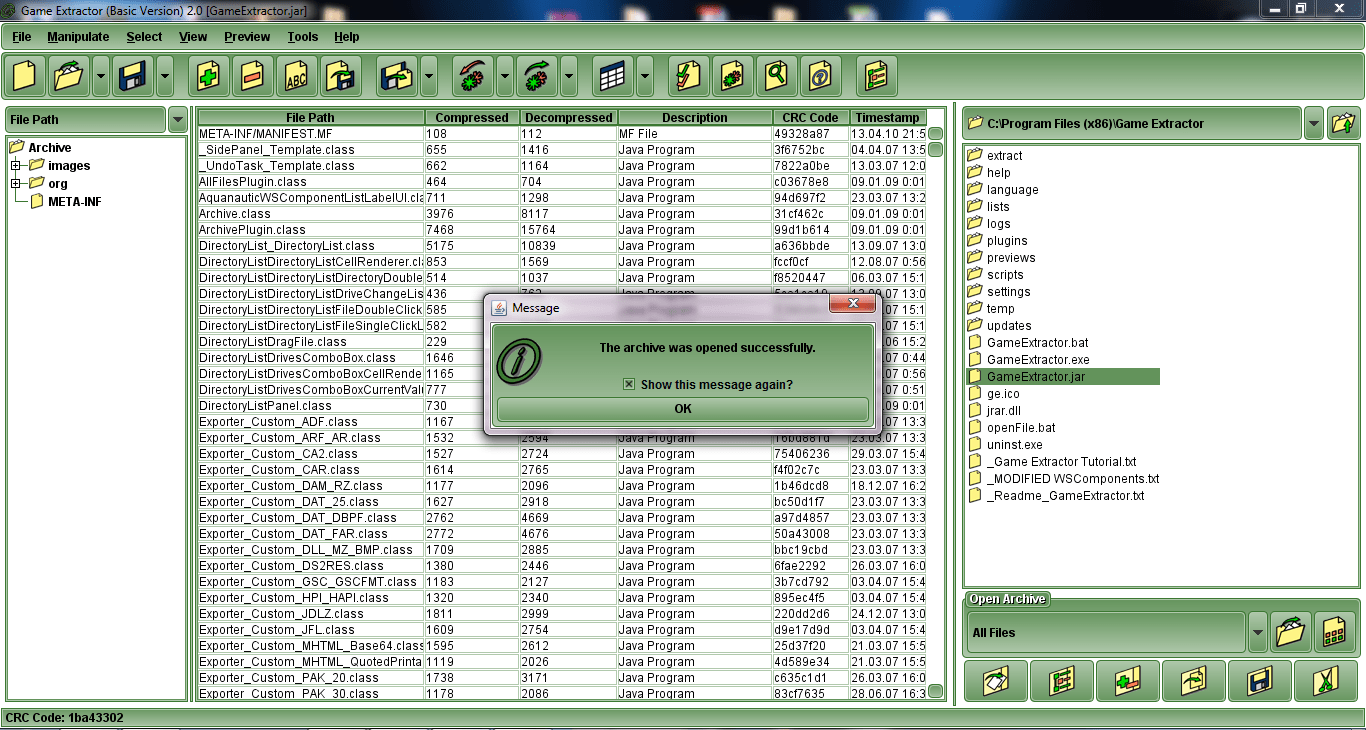The image size is (1366, 730).
Task: Open the All Files filter dropdown
Action: click(1258, 632)
